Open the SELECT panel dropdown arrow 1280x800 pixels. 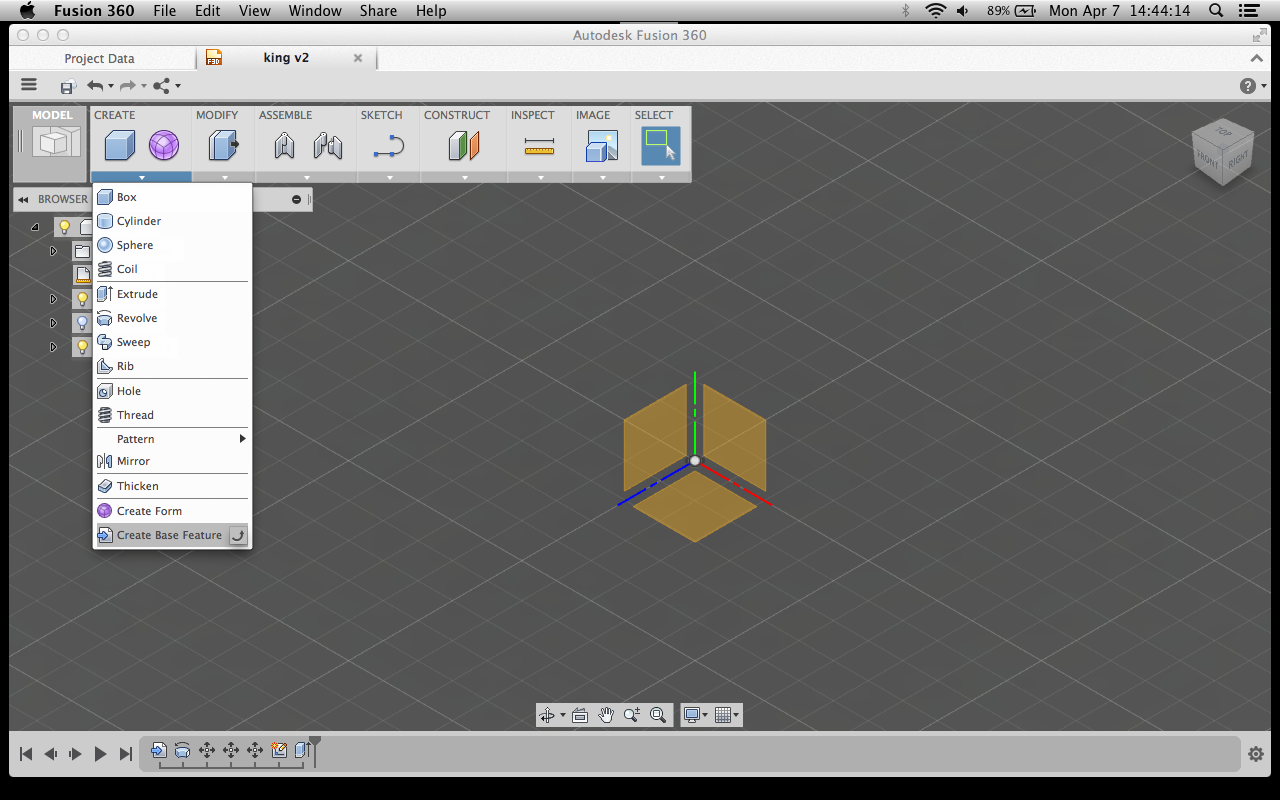coord(661,177)
